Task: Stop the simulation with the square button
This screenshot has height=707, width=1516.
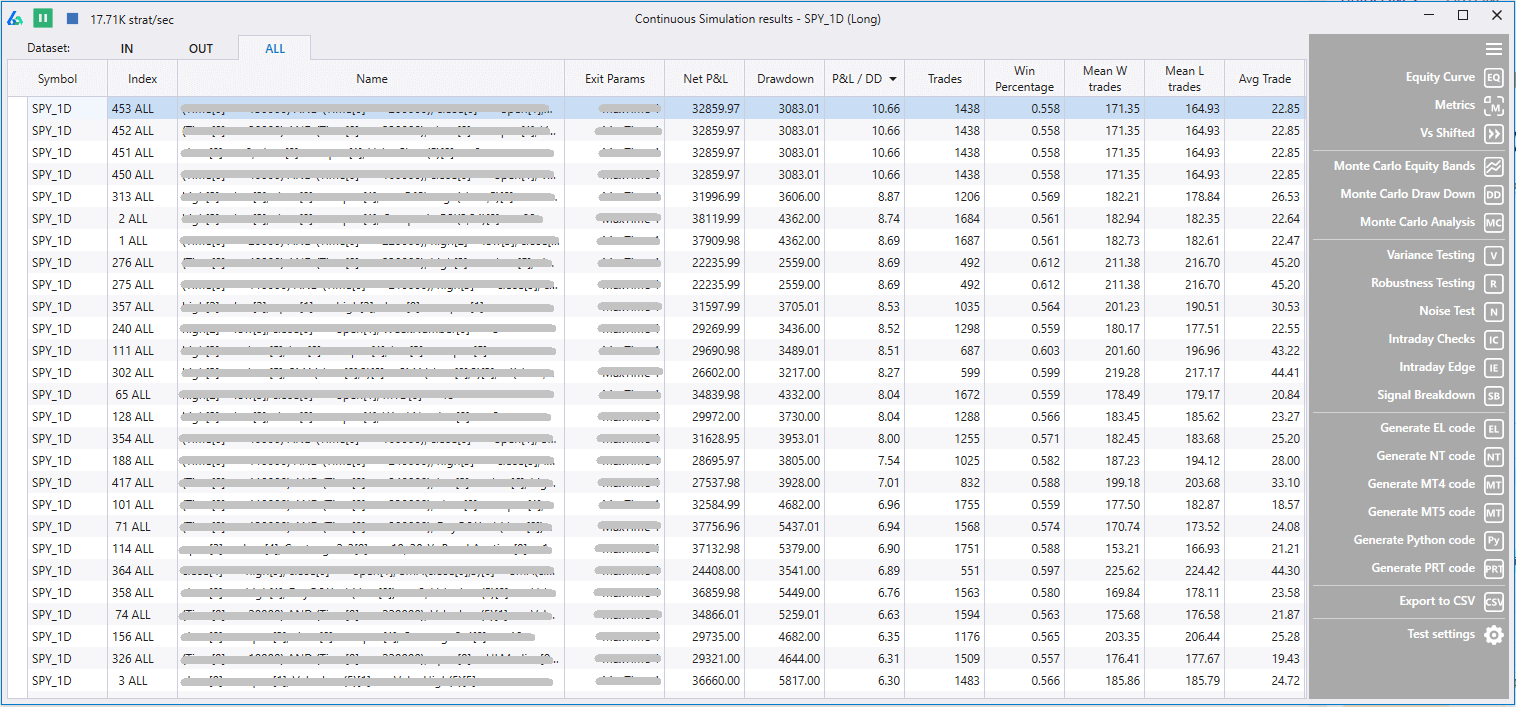Action: (x=72, y=18)
